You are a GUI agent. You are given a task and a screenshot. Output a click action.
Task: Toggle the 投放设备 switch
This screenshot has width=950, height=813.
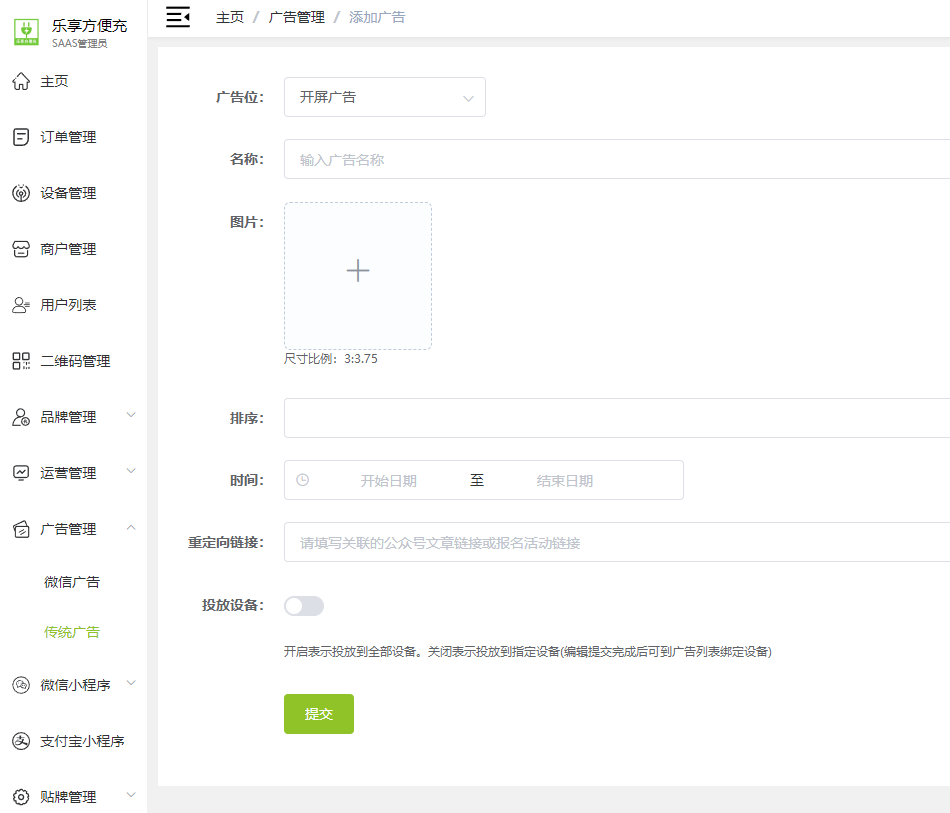(x=304, y=606)
